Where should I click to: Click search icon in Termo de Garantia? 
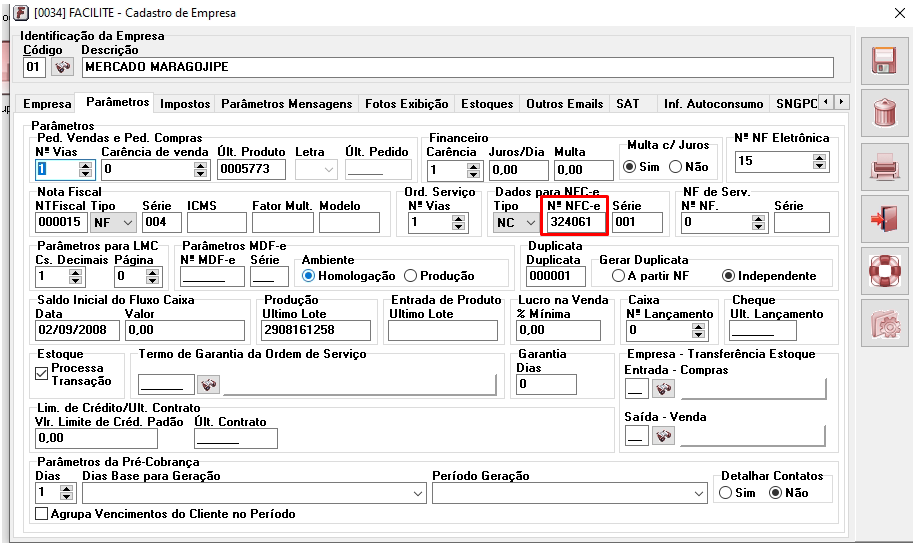click(209, 384)
